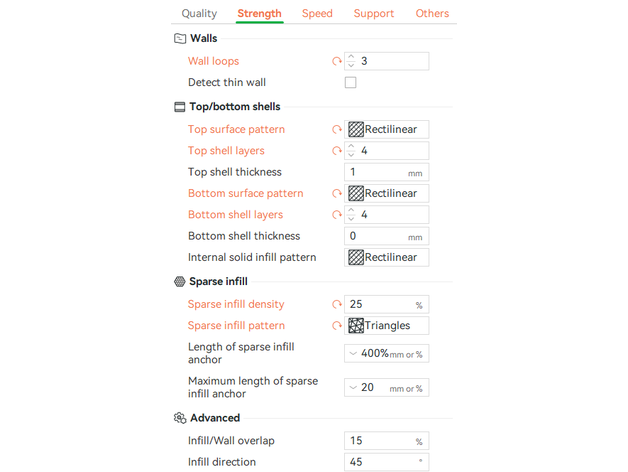The width and height of the screenshot is (628, 472).
Task: Reset Wall loops to default value
Action: tap(337, 62)
